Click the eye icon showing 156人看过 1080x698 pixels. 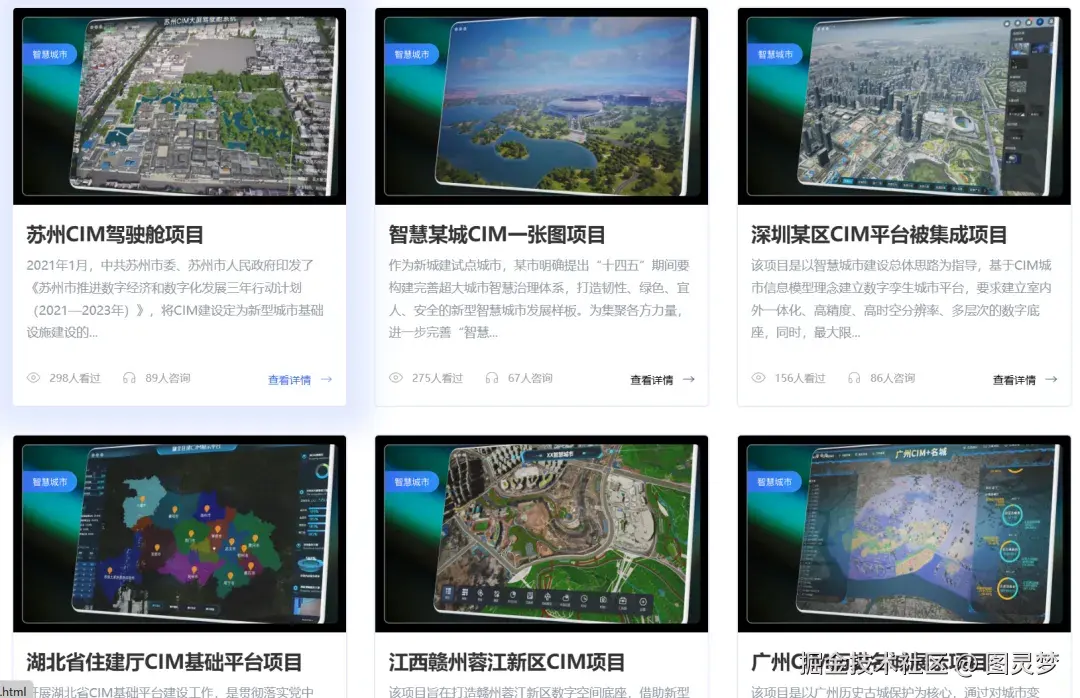click(758, 378)
